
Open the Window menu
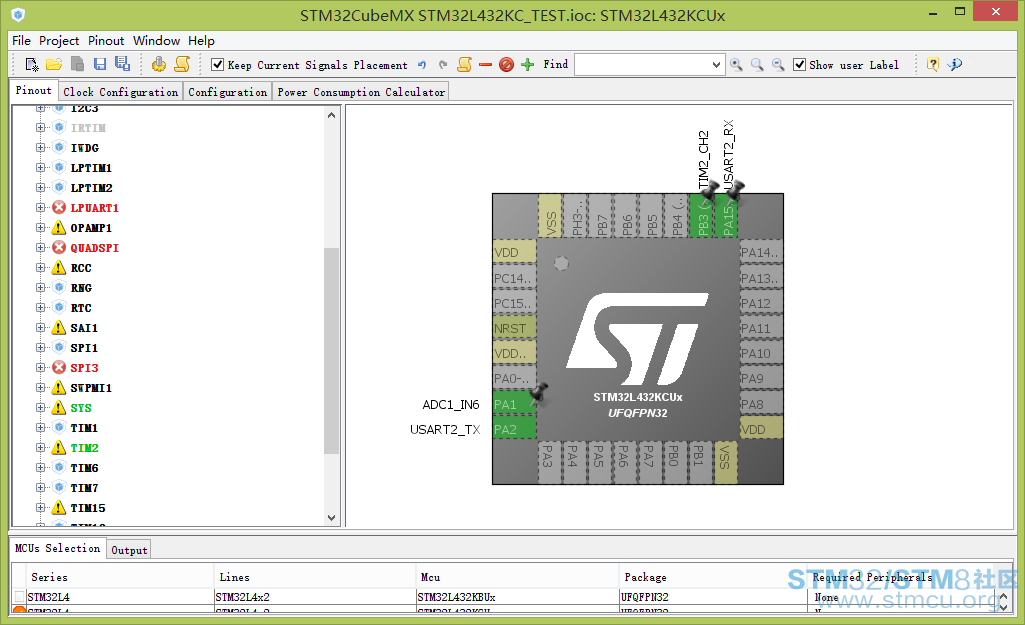click(156, 41)
